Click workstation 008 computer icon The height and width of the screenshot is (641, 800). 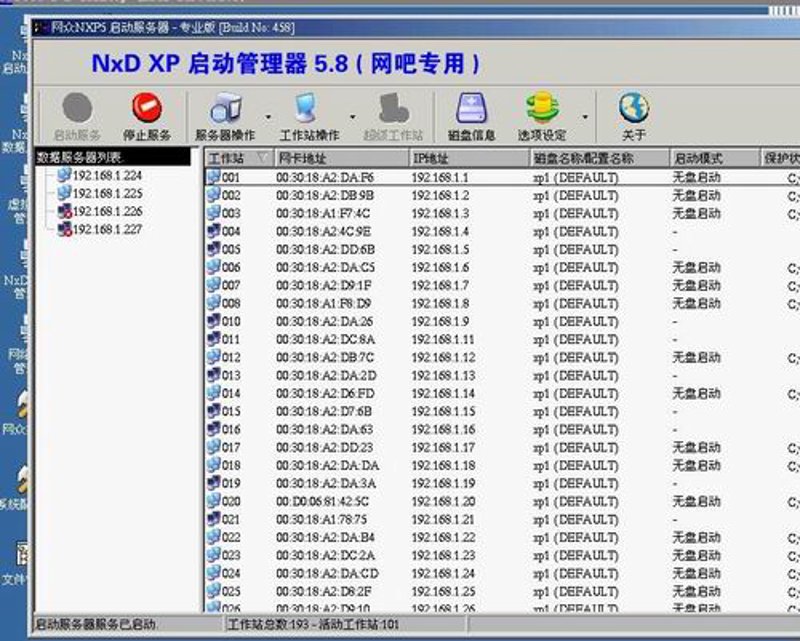pos(213,303)
